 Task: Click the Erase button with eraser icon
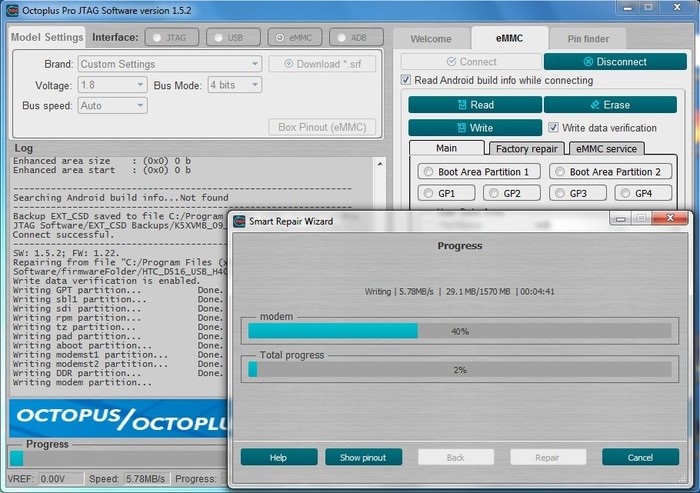609,105
